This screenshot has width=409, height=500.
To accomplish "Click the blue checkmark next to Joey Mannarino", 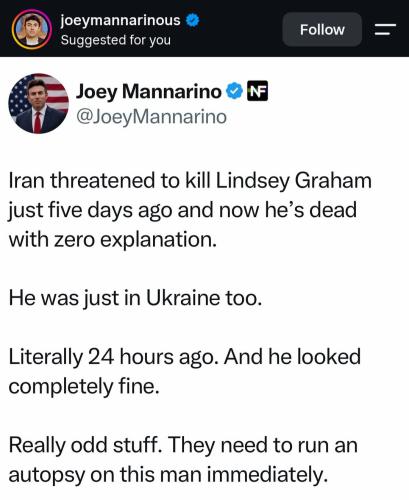I will coord(235,91).
